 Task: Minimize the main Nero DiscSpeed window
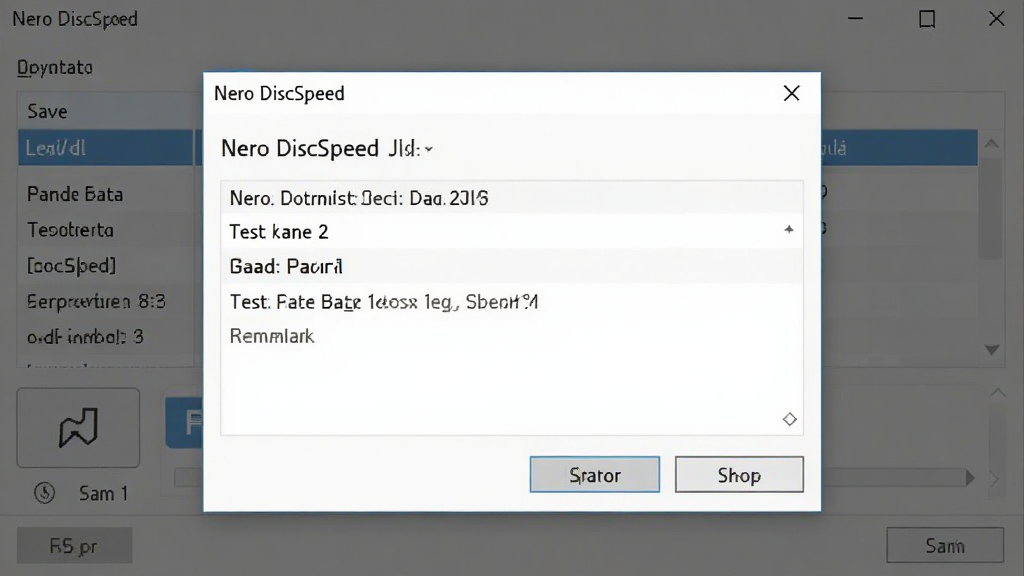(856, 19)
